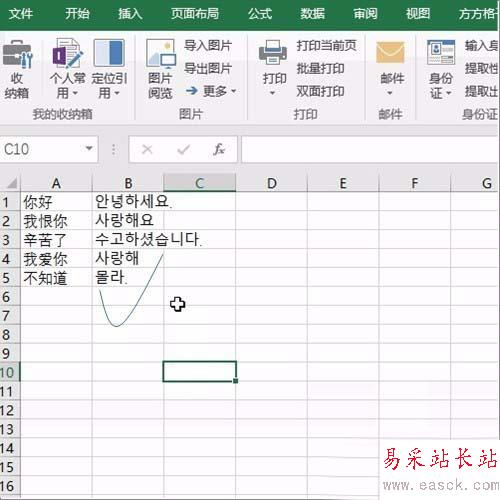The width and height of the screenshot is (500, 500).
Task: Select cell containing 수고하셨습니다
Action: coord(128,239)
